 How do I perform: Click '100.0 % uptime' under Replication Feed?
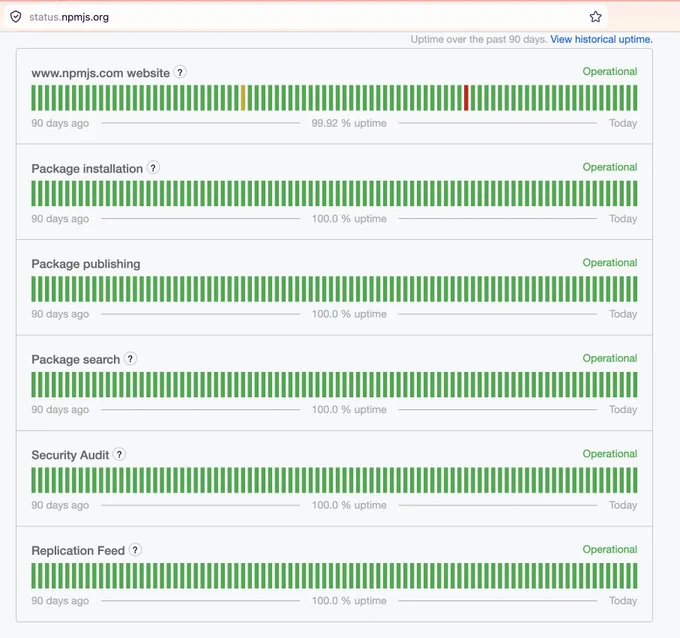[349, 601]
